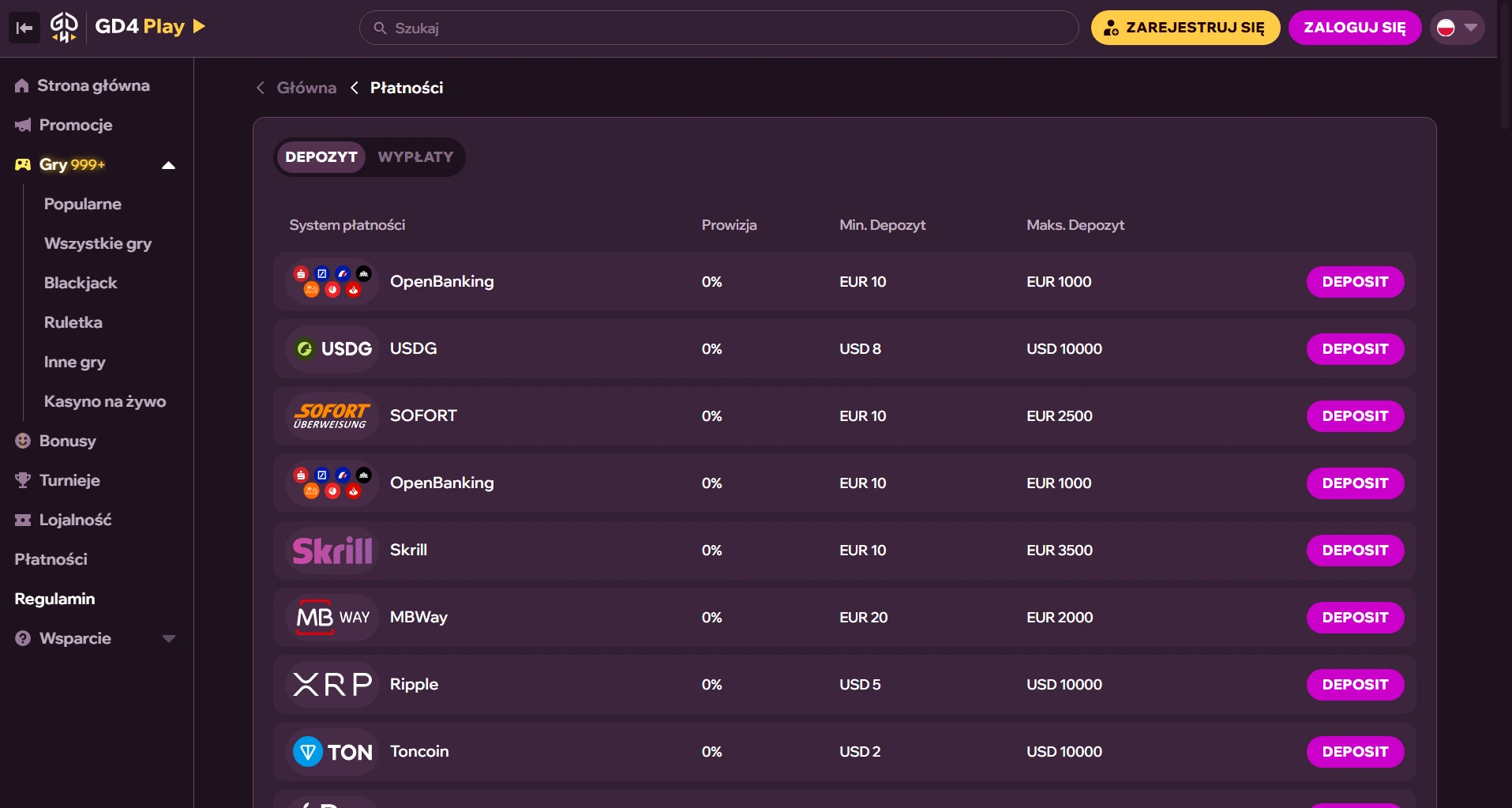Select Kasyno na żywo in sidebar
Image resolution: width=1512 pixels, height=808 pixels.
105,401
